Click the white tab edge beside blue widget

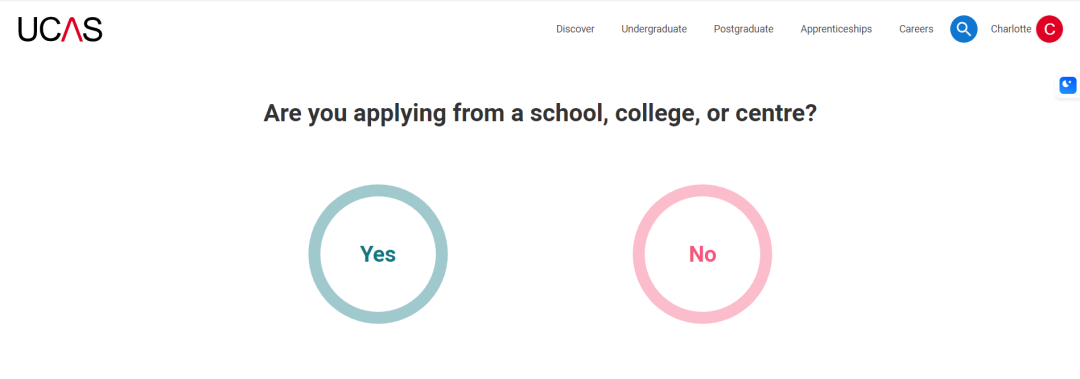(1057, 85)
